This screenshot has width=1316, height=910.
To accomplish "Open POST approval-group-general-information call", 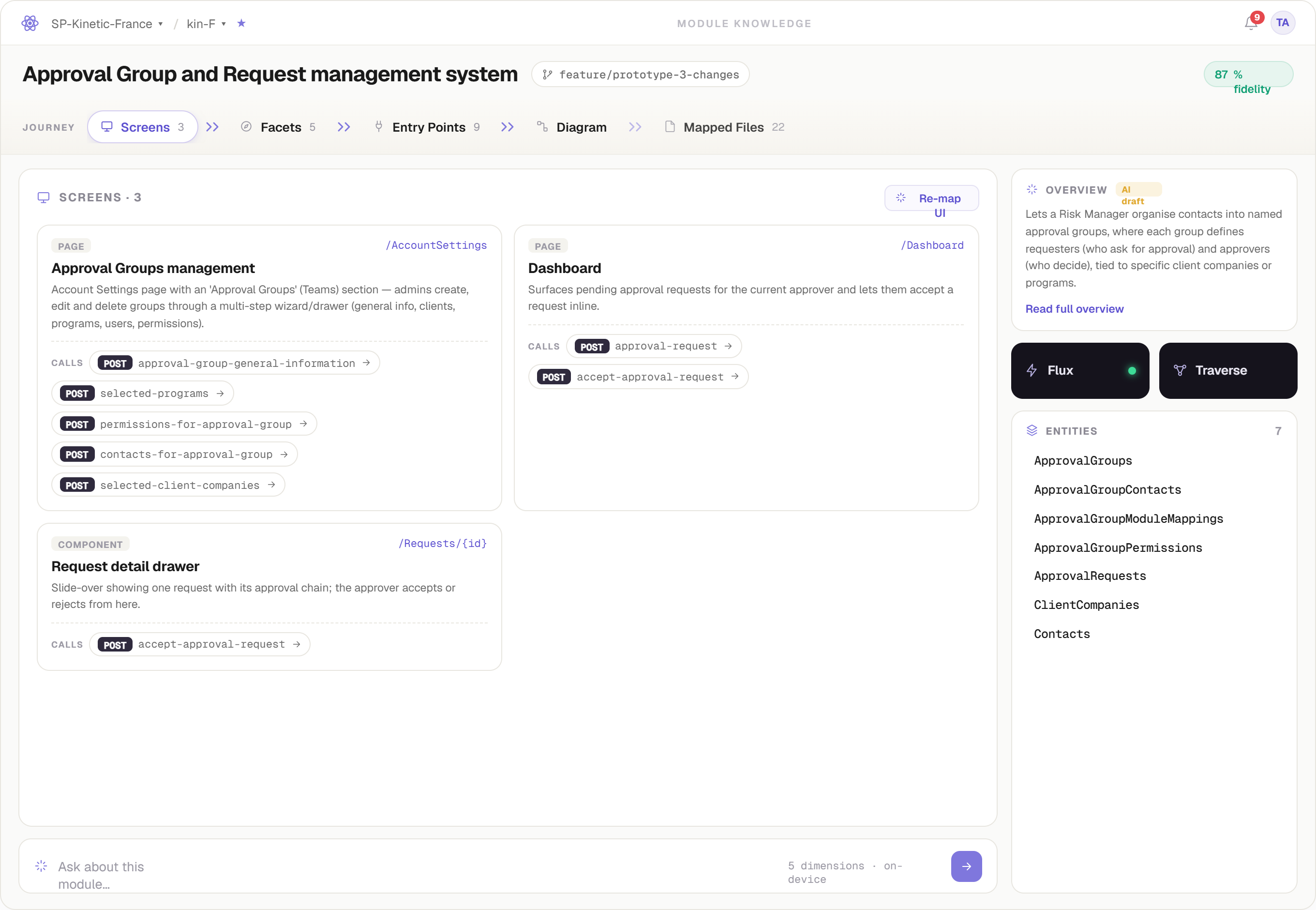I will [x=234, y=363].
